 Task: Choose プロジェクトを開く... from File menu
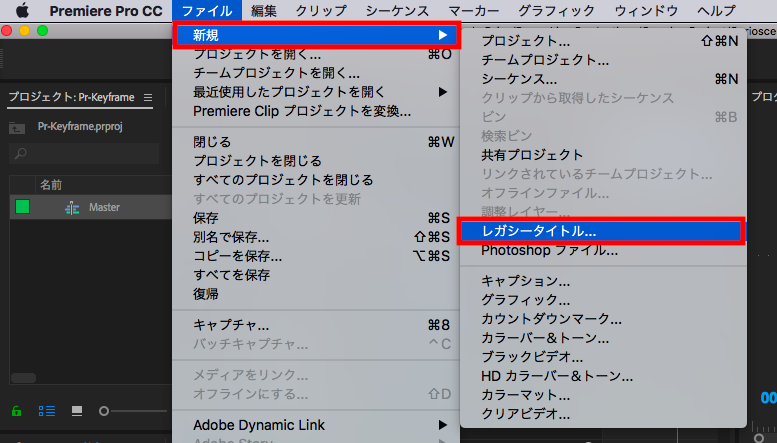point(316,54)
